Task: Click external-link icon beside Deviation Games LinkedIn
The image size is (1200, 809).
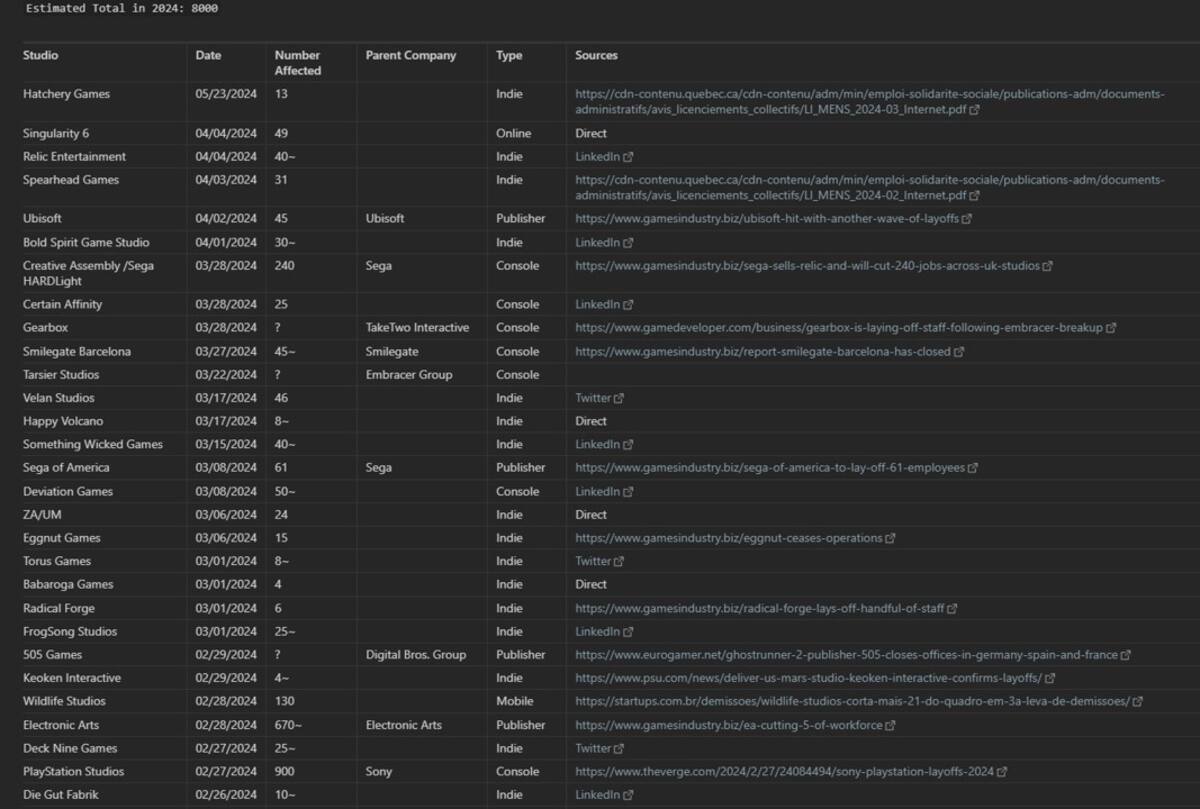Action: (628, 492)
